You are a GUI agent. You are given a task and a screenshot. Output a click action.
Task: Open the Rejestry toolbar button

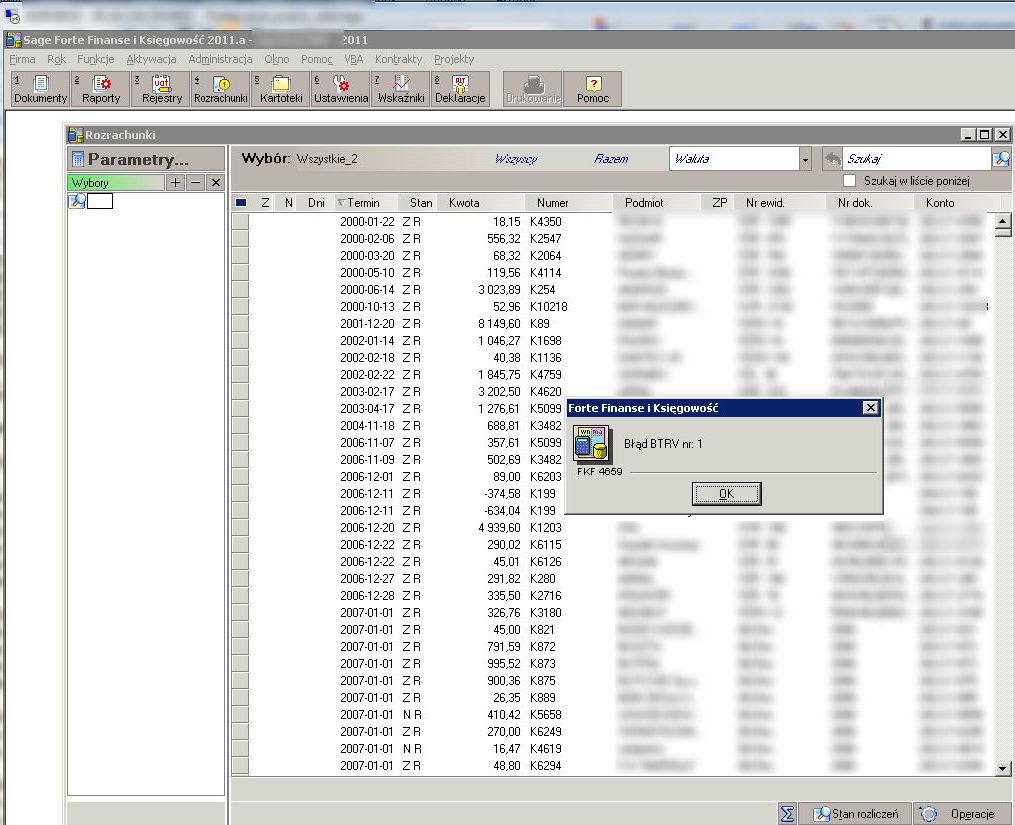pos(162,89)
